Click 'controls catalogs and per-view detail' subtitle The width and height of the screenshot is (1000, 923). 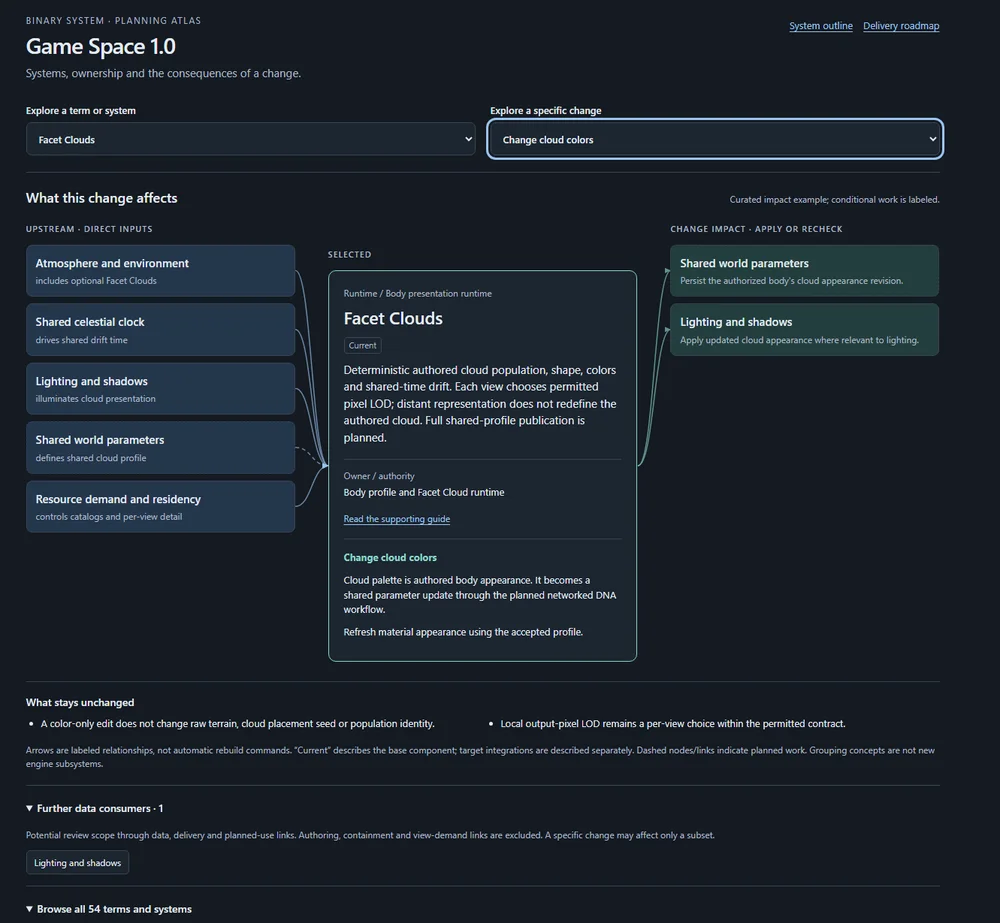pyautogui.click(x=108, y=517)
